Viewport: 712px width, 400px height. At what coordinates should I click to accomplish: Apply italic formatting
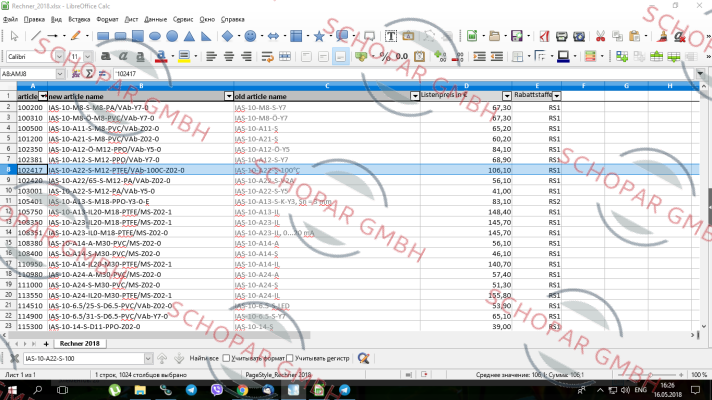point(123,56)
